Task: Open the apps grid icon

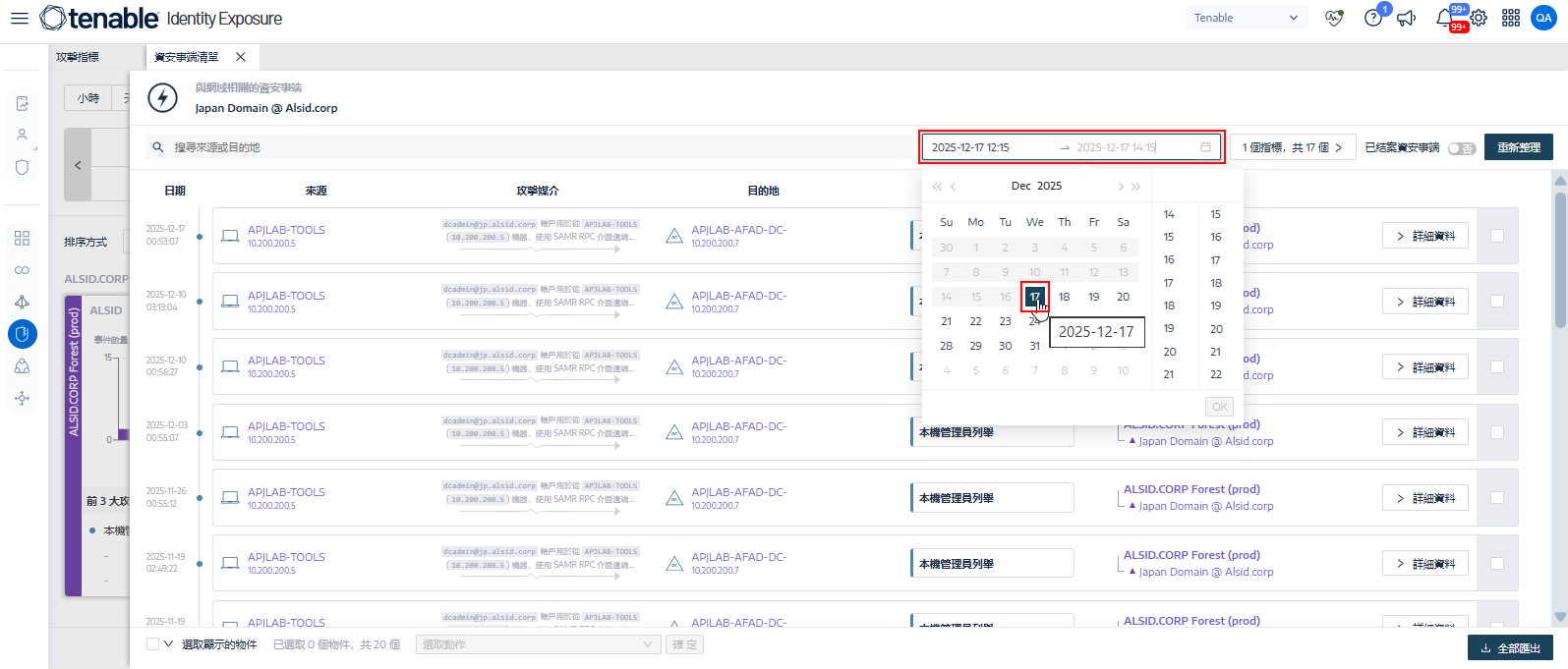Action: point(1511,18)
